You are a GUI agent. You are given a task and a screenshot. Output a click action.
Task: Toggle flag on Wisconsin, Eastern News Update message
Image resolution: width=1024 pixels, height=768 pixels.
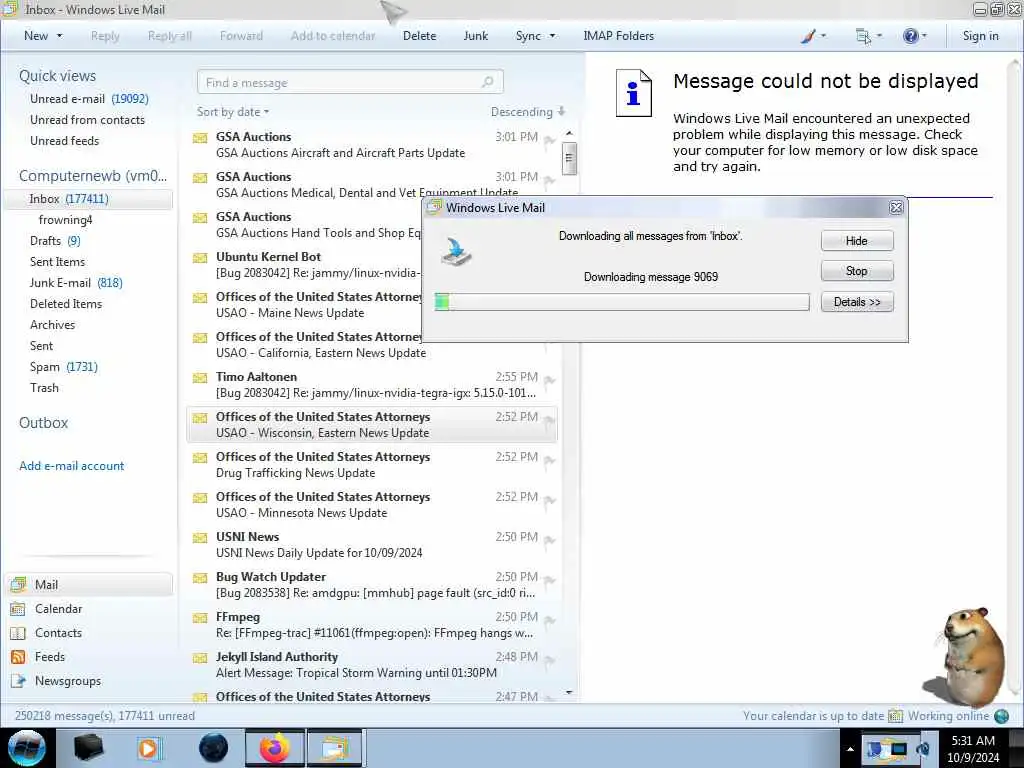tap(549, 420)
